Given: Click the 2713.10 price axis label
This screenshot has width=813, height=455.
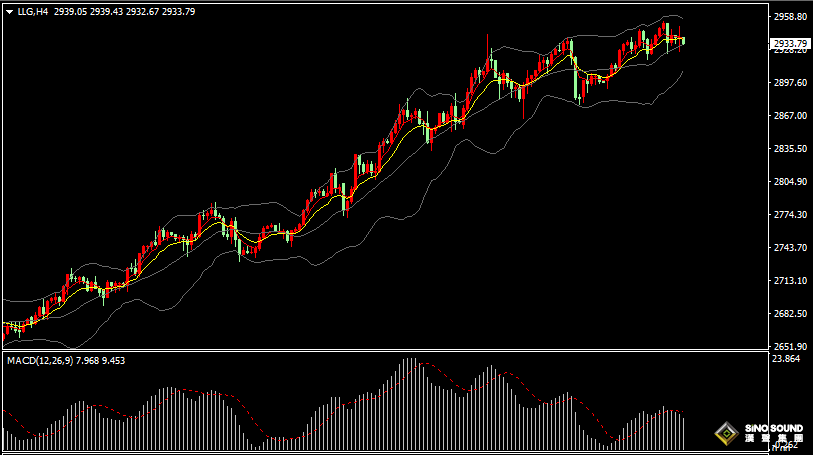Looking at the screenshot, I should (x=790, y=281).
